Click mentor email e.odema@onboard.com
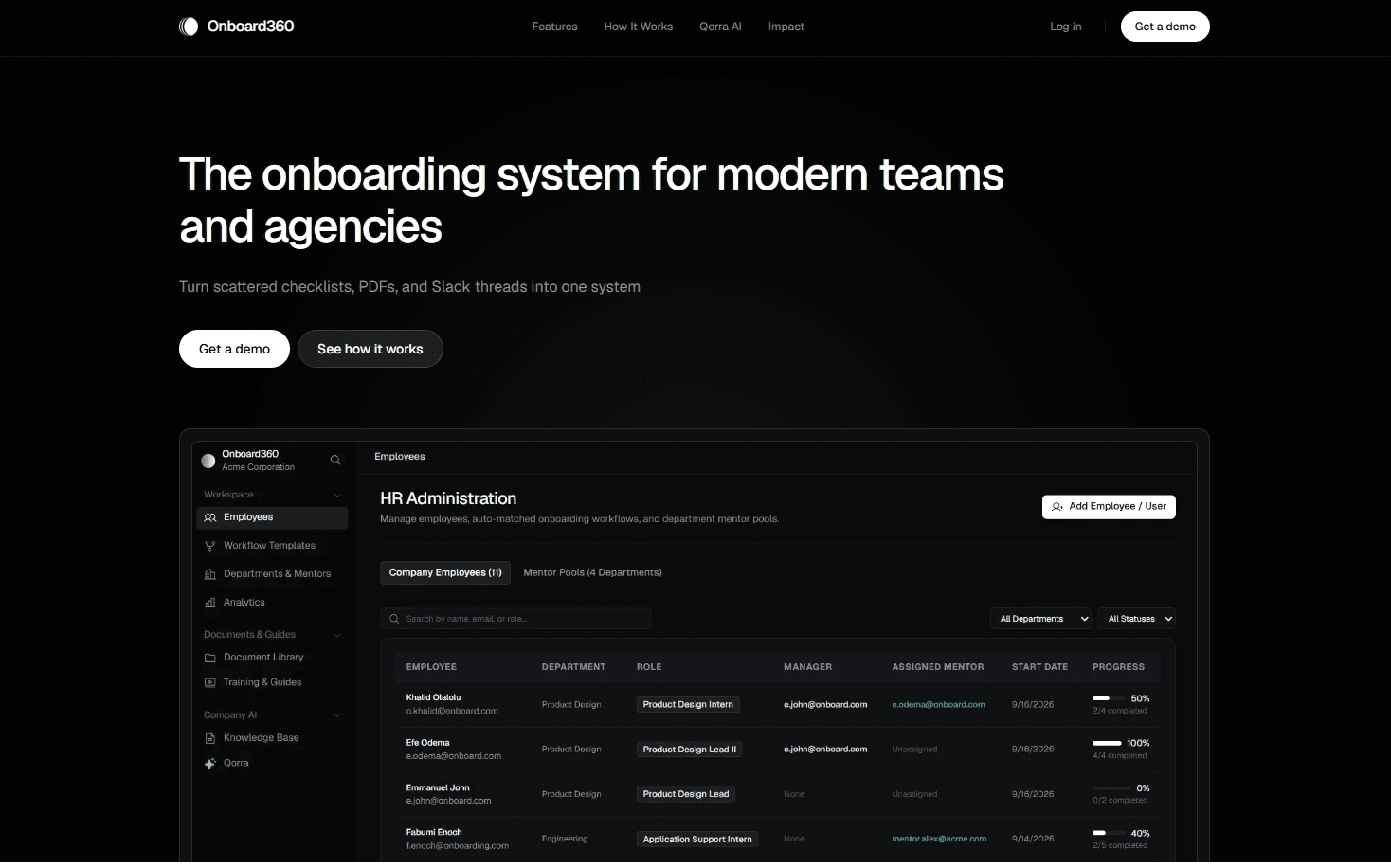Image resolution: width=1391 pixels, height=868 pixels. [938, 705]
